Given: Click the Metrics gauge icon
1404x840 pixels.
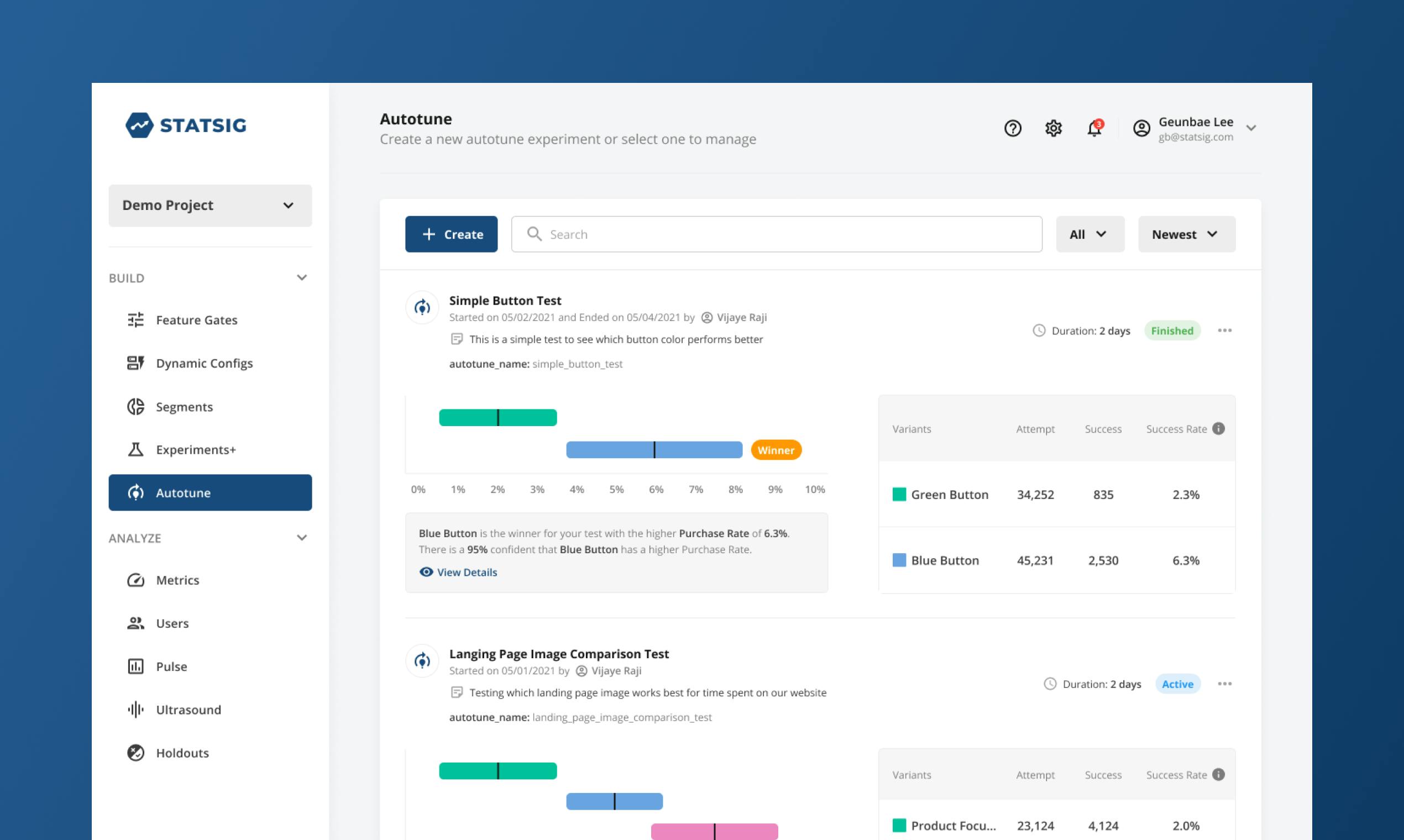Looking at the screenshot, I should (x=136, y=580).
